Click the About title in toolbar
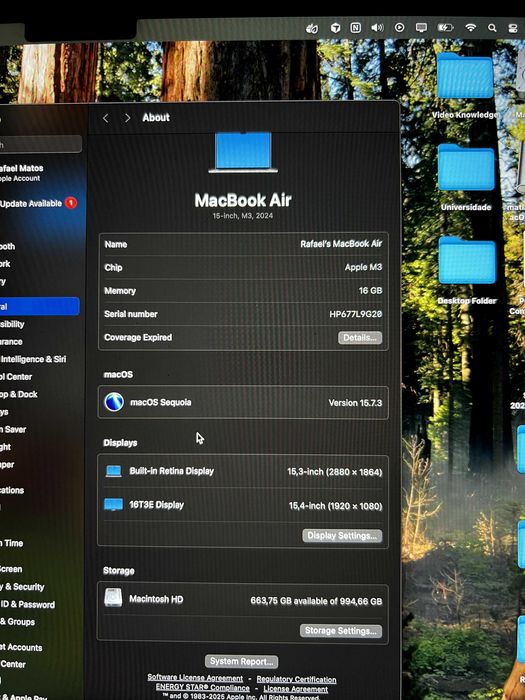 156,117
